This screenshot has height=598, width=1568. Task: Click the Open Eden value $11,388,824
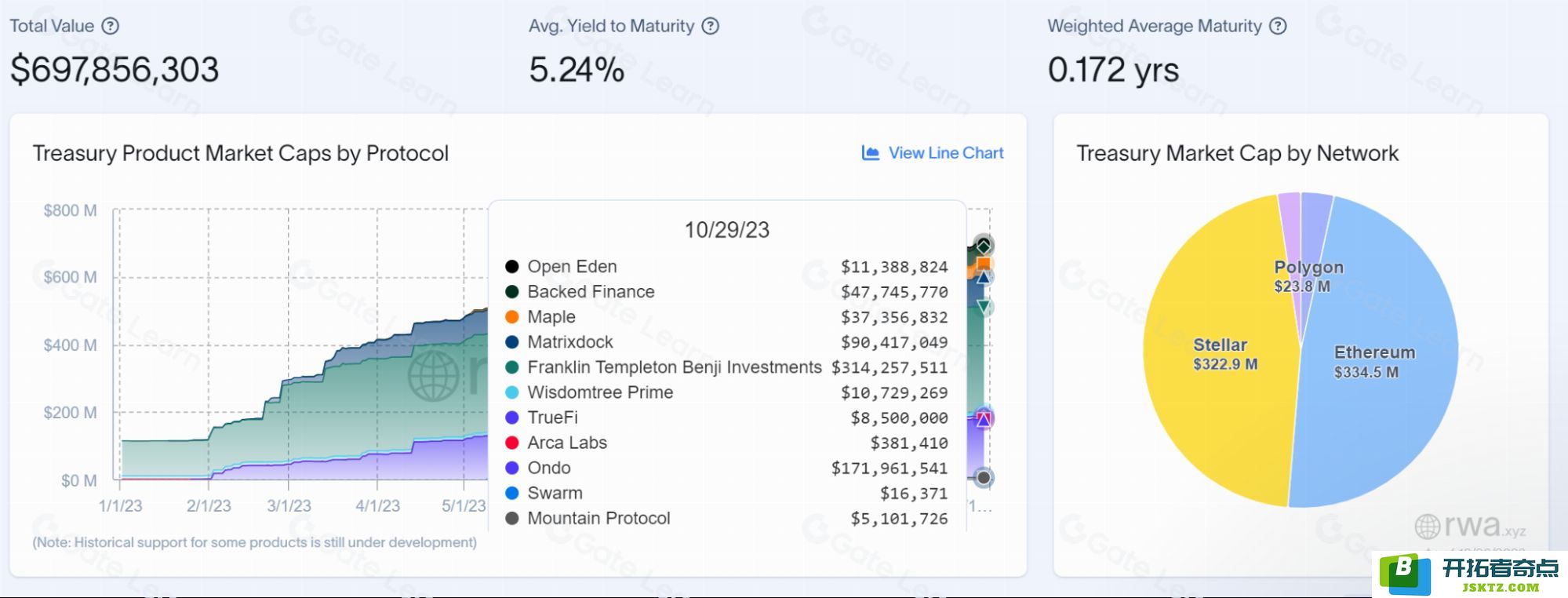tap(894, 267)
